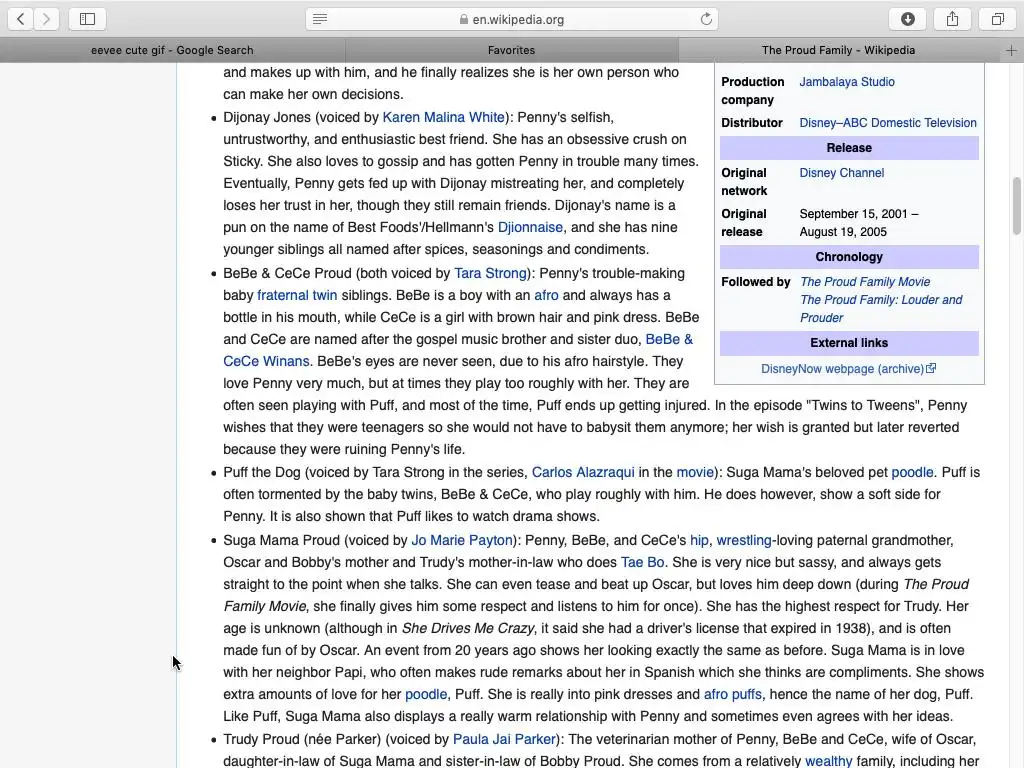Screen dimensions: 1024x768
Task: Click the Original network label
Action: tap(744, 182)
